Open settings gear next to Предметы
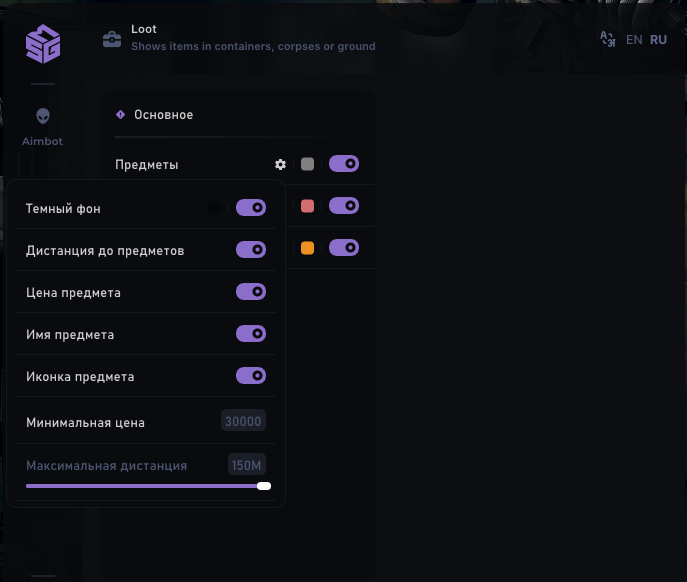This screenshot has height=582, width=687. tap(281, 164)
